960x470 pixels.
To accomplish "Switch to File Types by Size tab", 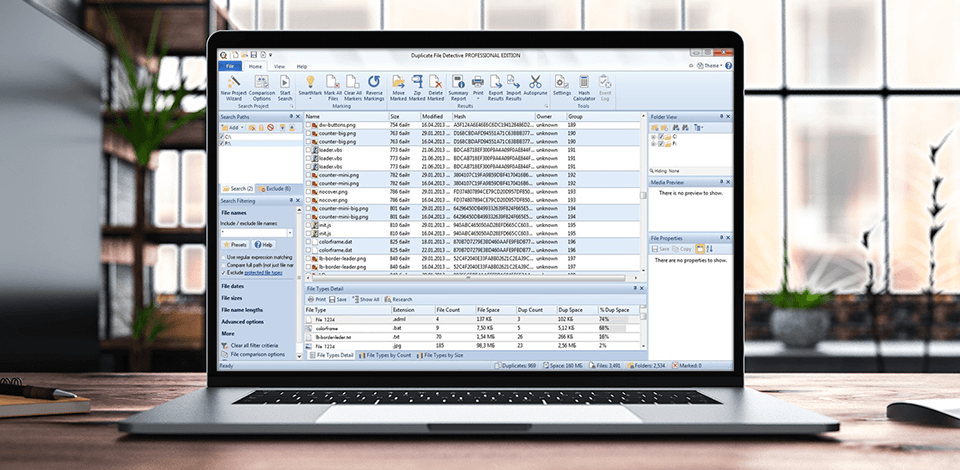I will point(440,355).
